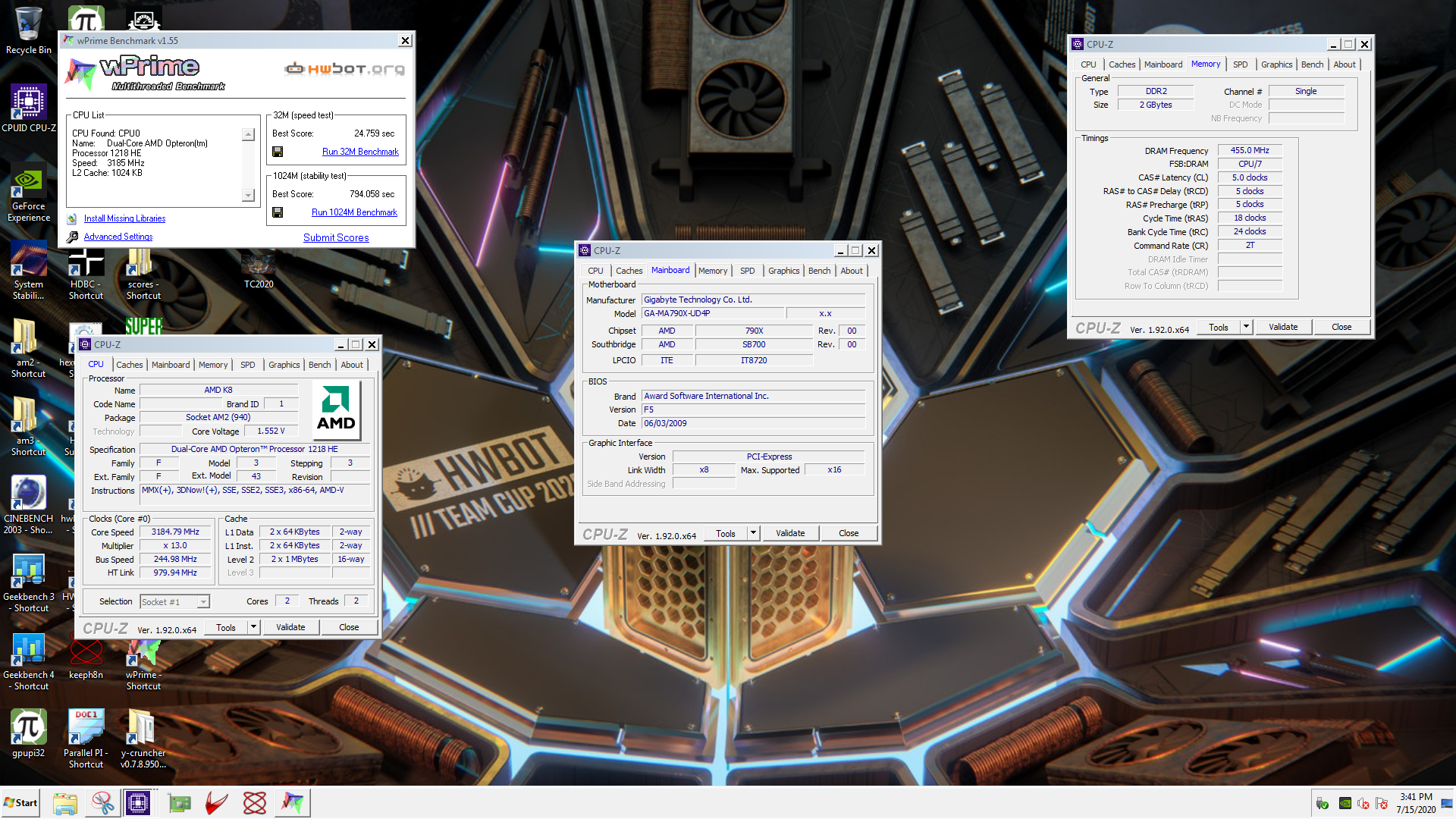The image size is (1456, 819).
Task: Open System Stability desktop shortcut
Action: click(28, 271)
